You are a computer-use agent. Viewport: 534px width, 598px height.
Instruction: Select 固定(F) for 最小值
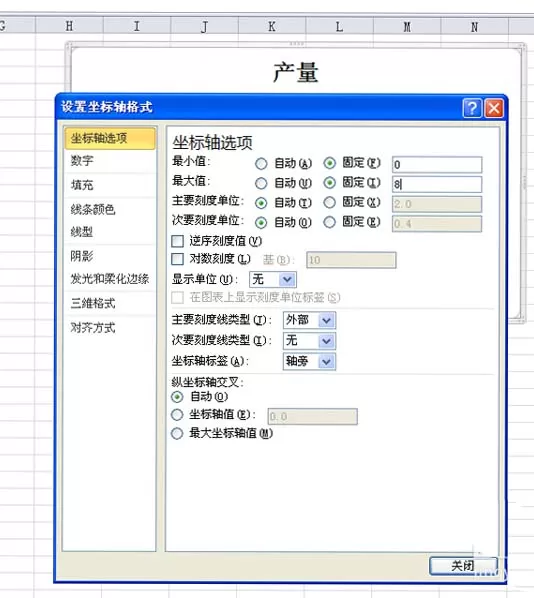(x=330, y=163)
